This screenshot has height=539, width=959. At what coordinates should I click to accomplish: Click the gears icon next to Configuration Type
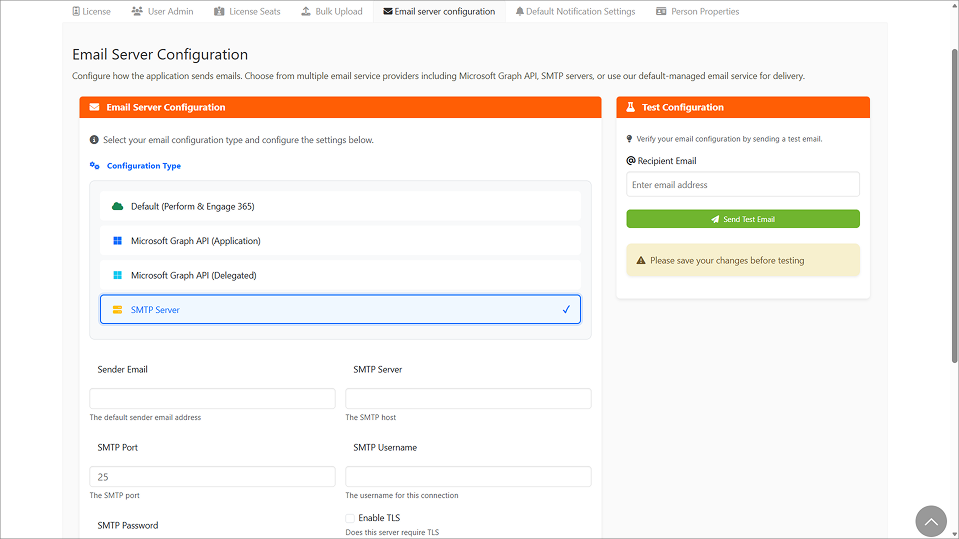click(95, 166)
